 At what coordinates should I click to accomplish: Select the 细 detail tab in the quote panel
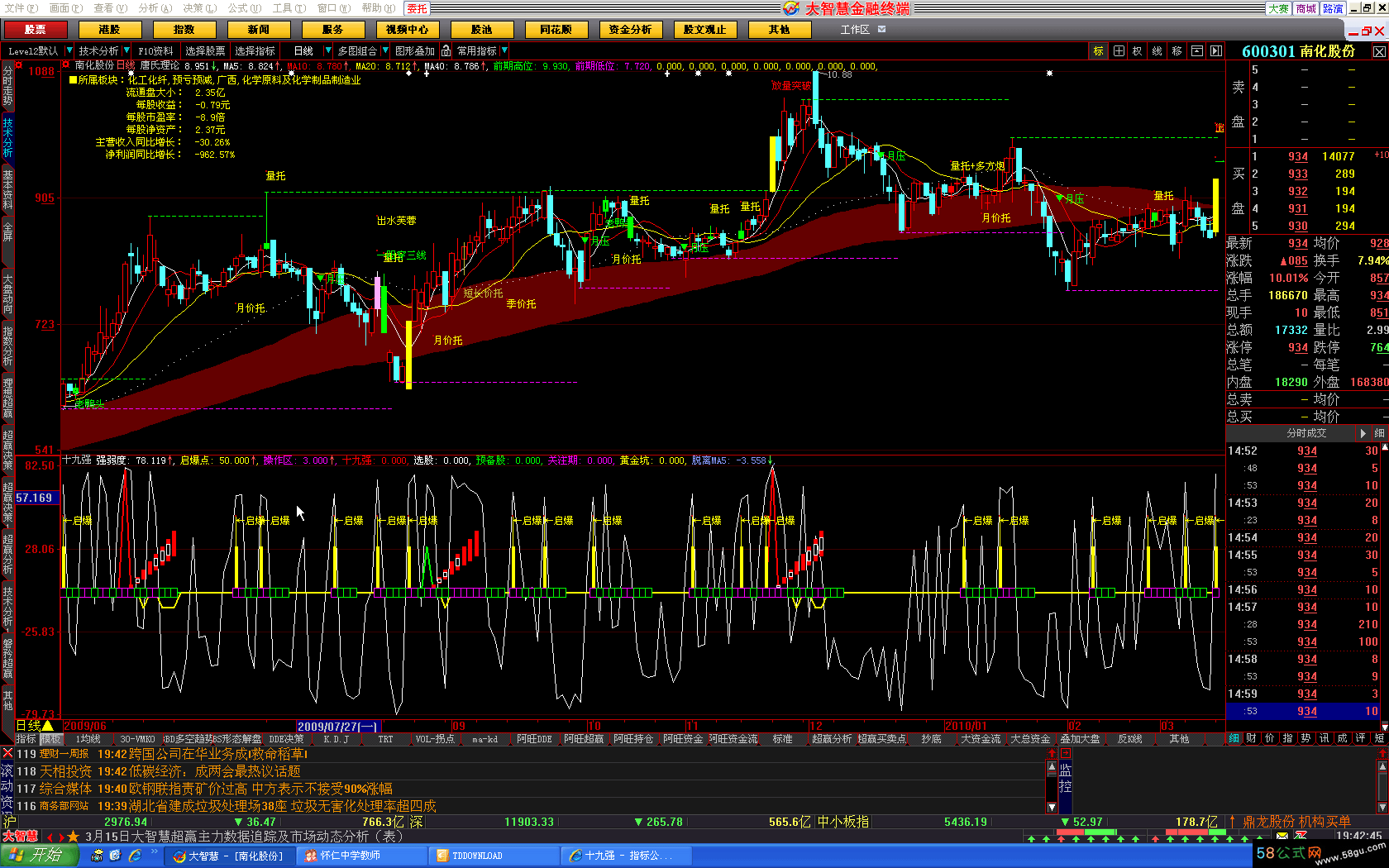click(x=1234, y=738)
